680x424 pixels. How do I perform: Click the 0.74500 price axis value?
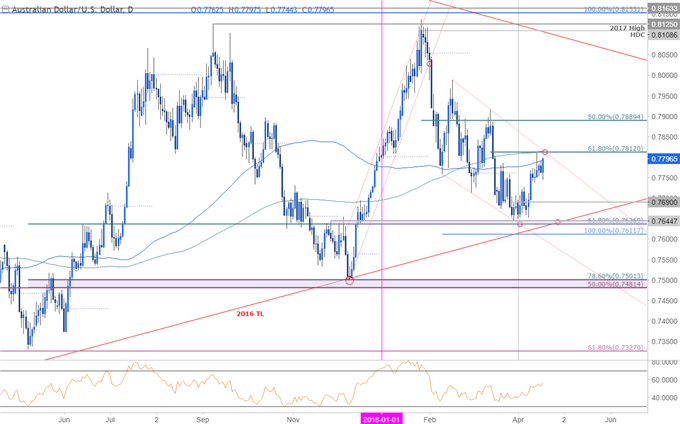coord(664,301)
